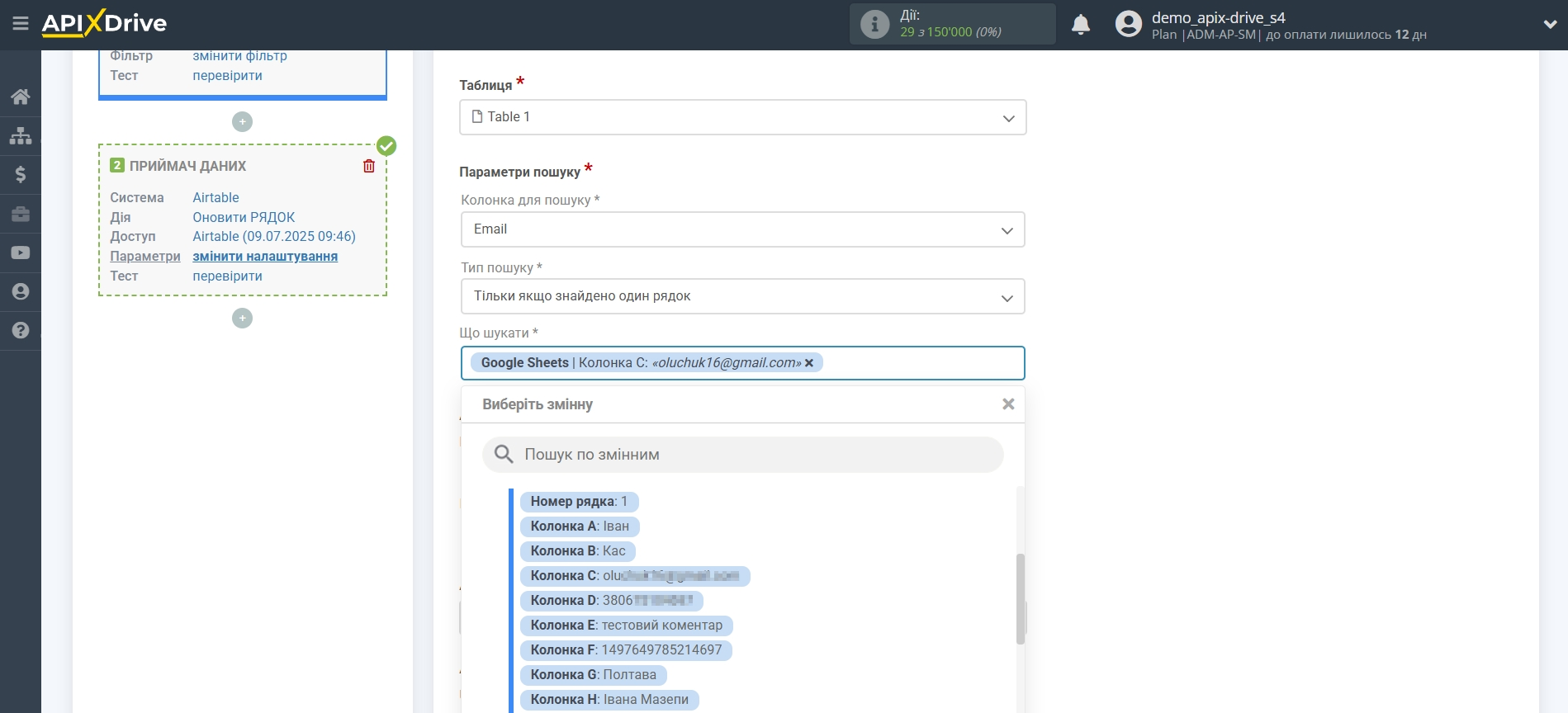Click the змінити фільтр link

[x=239, y=56]
